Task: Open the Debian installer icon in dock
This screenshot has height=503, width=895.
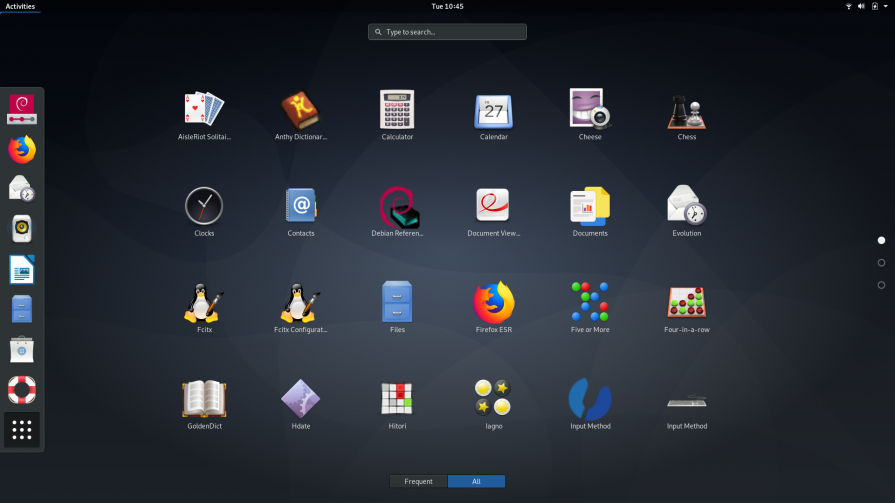Action: click(22, 109)
